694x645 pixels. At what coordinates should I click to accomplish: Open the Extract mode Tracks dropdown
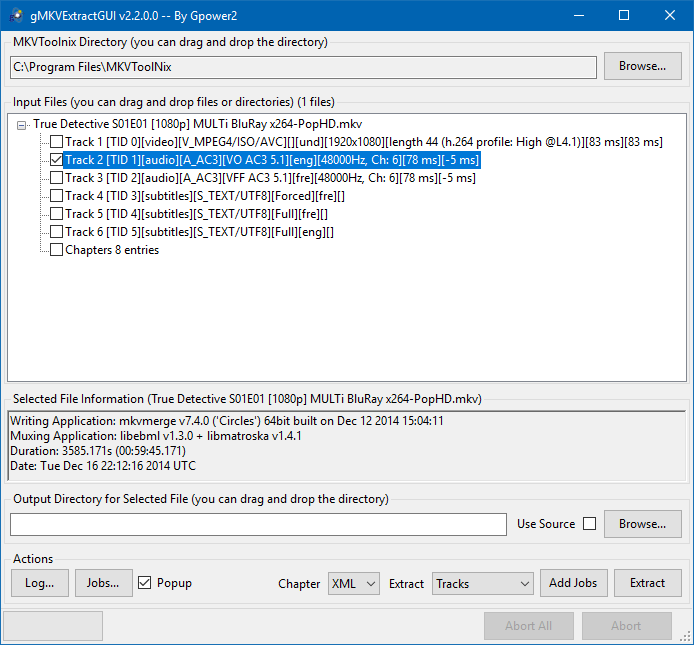(x=483, y=583)
